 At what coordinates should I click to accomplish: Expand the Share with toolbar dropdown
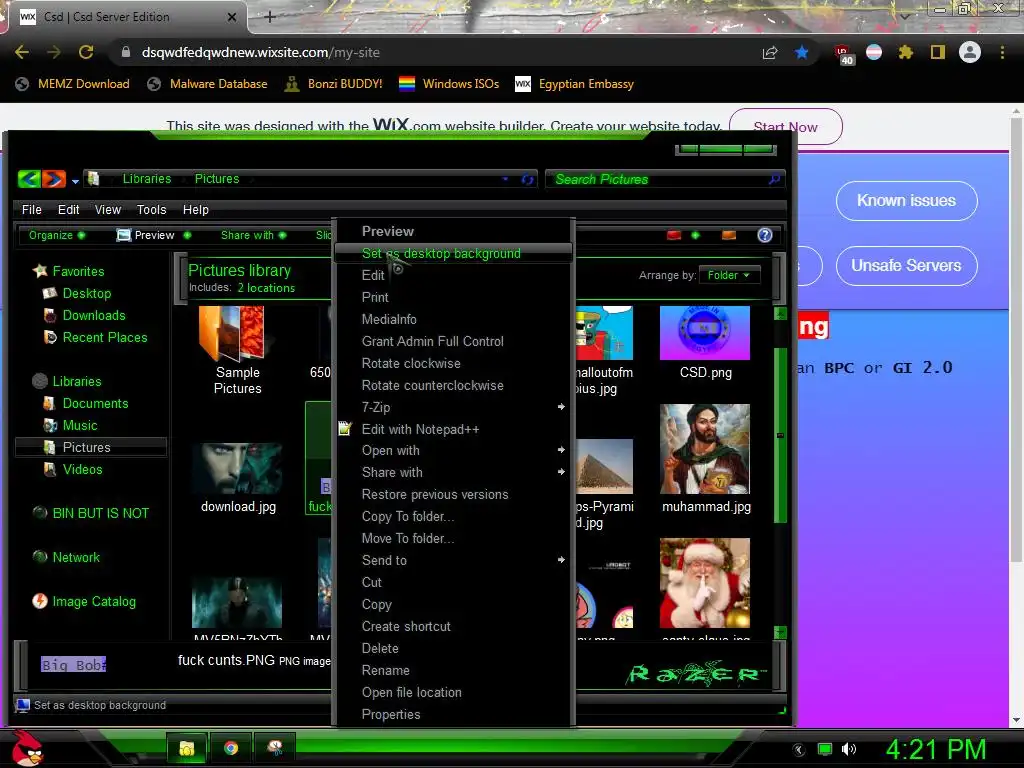(253, 235)
